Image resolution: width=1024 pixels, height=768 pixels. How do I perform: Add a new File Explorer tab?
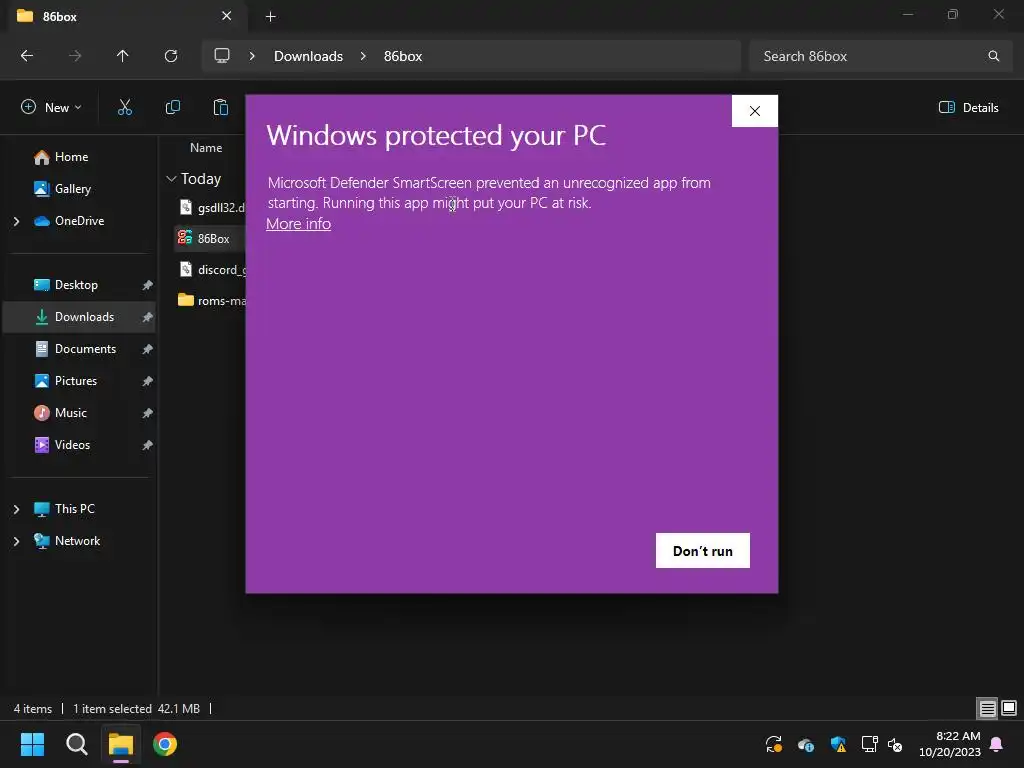(x=270, y=17)
